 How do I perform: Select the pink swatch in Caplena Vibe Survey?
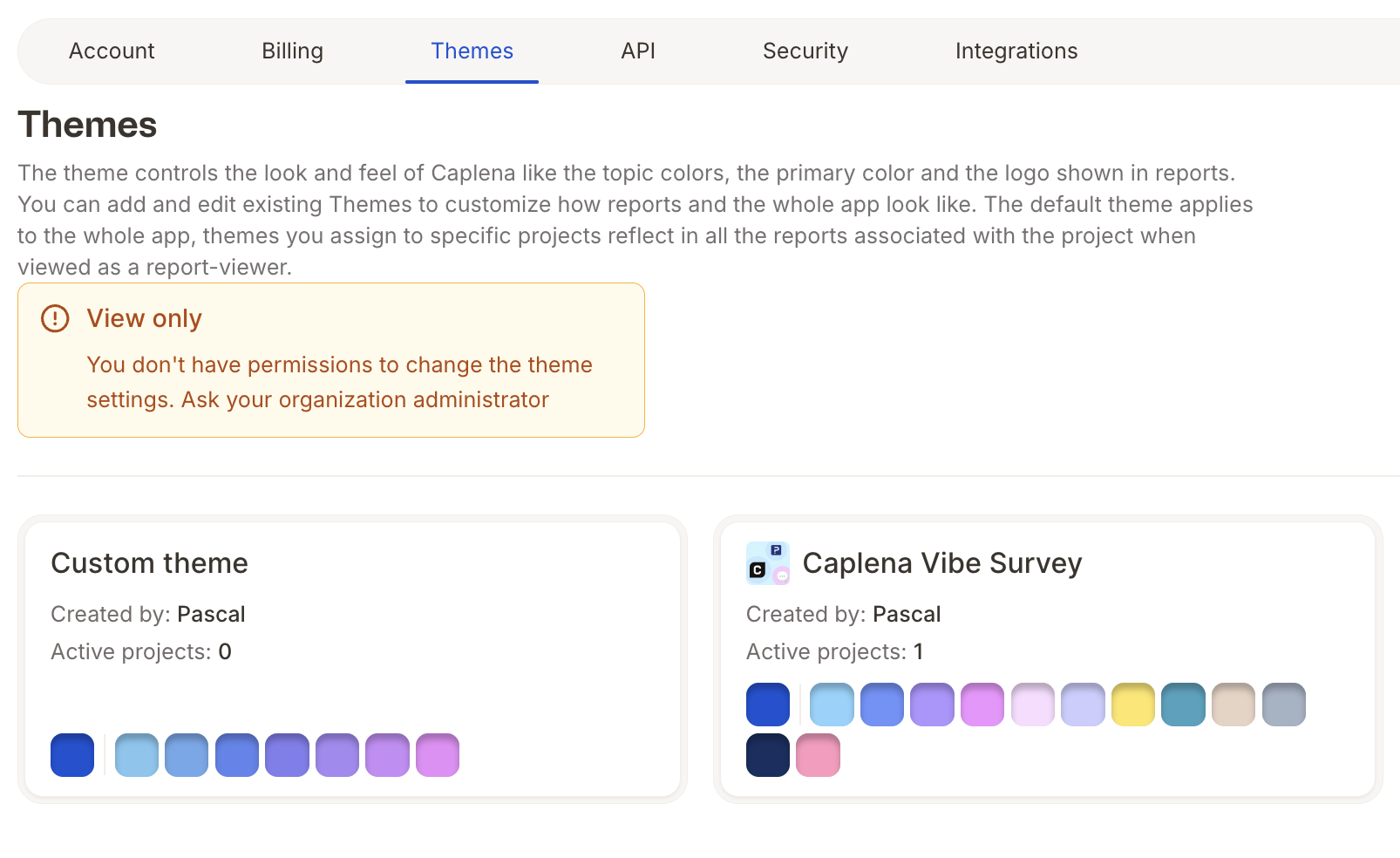pos(819,755)
